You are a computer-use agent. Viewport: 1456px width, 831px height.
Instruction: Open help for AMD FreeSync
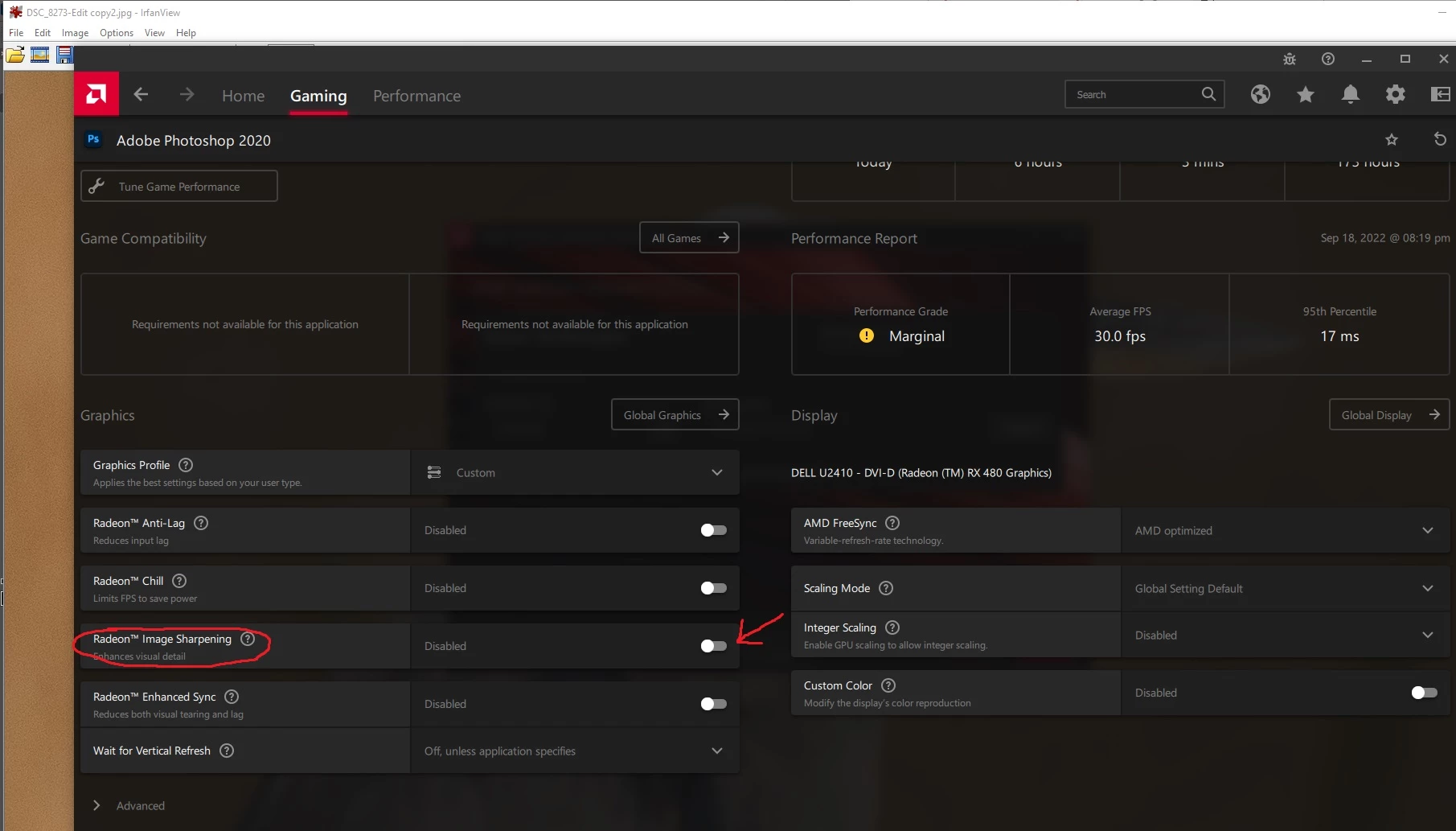coord(892,523)
